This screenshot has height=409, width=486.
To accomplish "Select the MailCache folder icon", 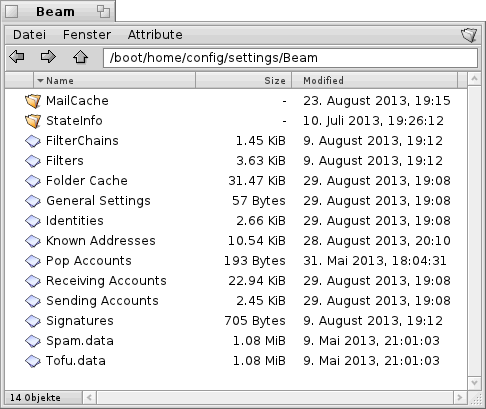I will 33,101.
